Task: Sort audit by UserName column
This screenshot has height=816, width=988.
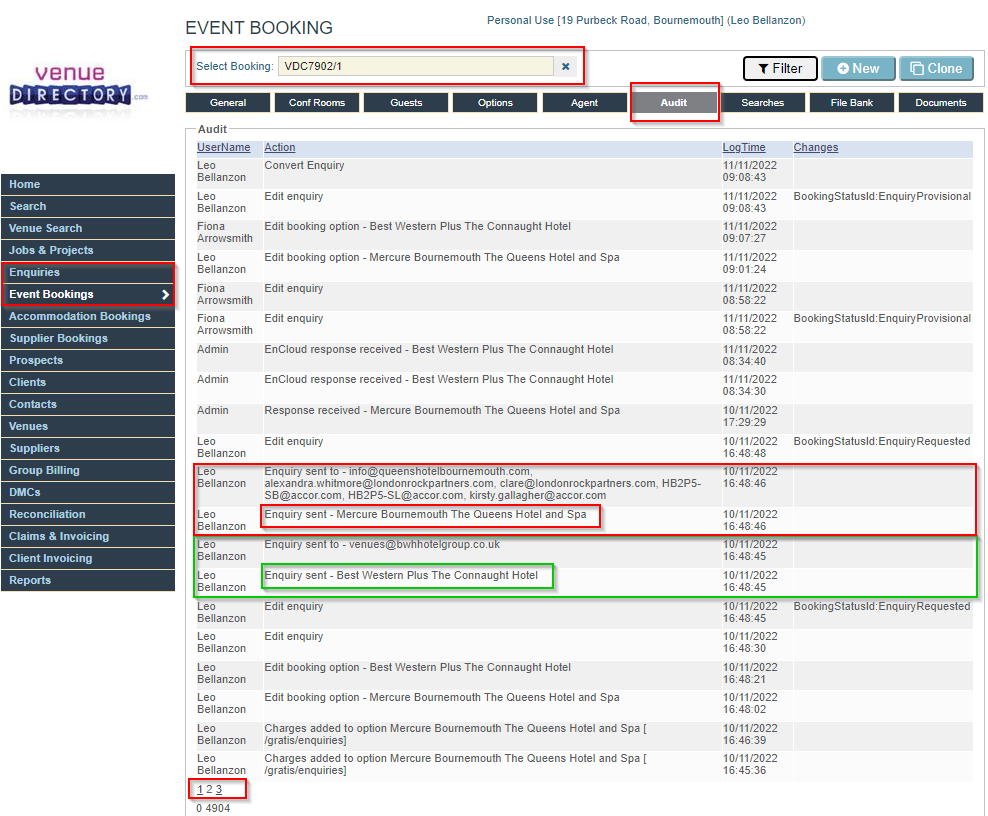Action: click(x=224, y=147)
